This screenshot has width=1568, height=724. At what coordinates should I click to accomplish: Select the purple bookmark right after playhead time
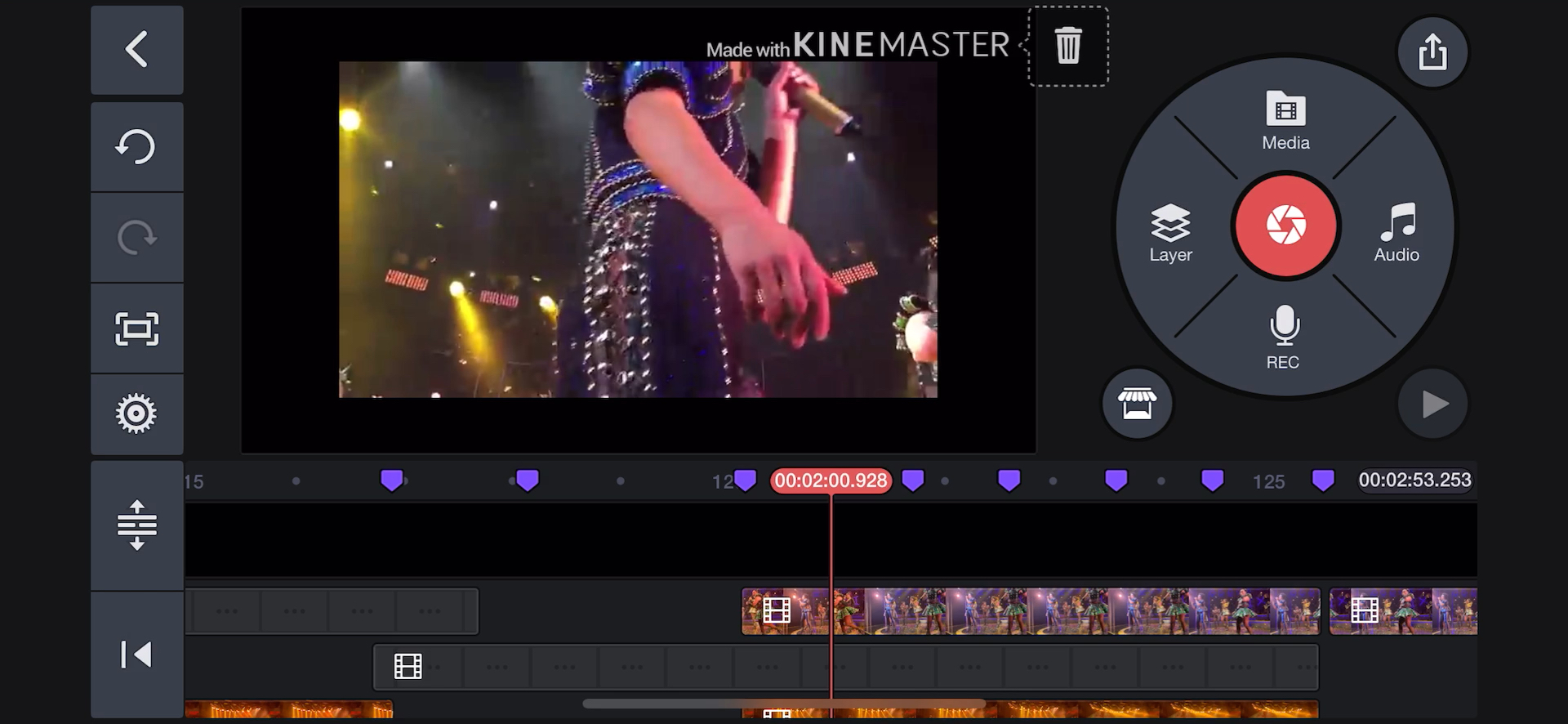pos(913,480)
